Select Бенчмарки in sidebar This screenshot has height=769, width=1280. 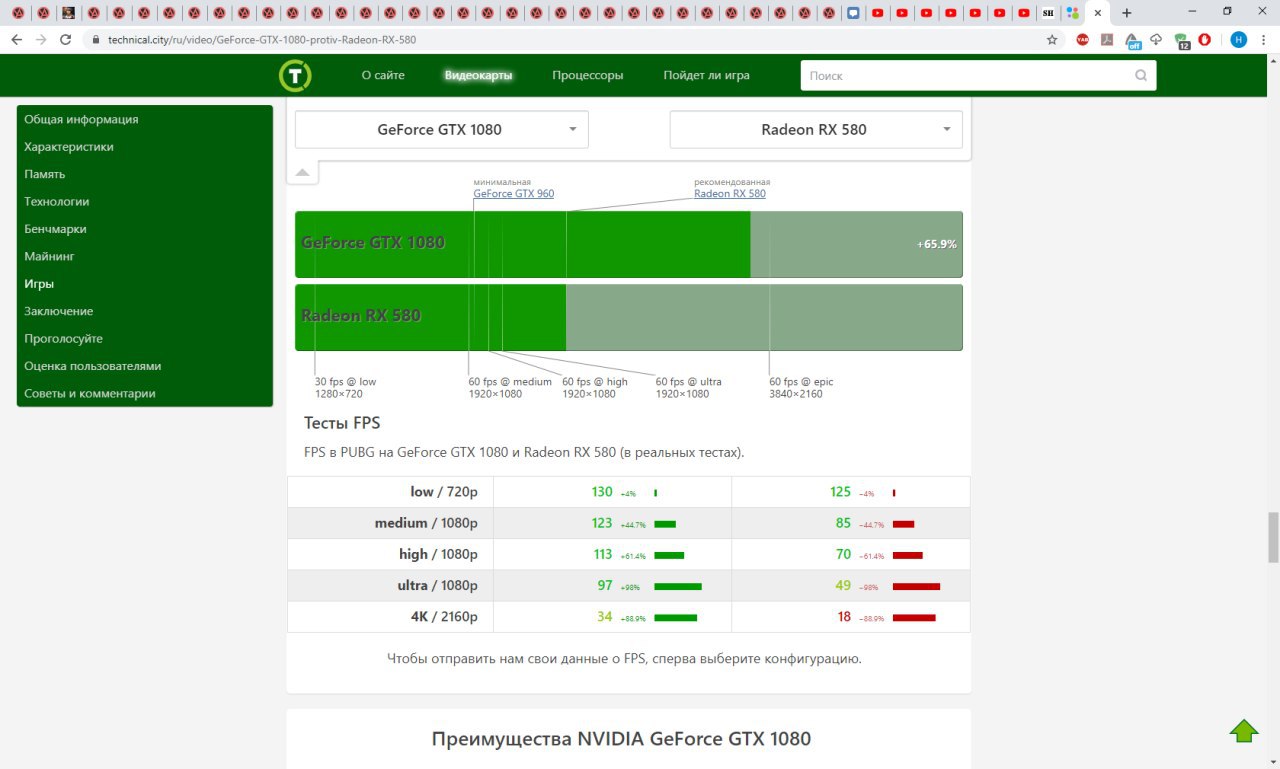pos(55,229)
